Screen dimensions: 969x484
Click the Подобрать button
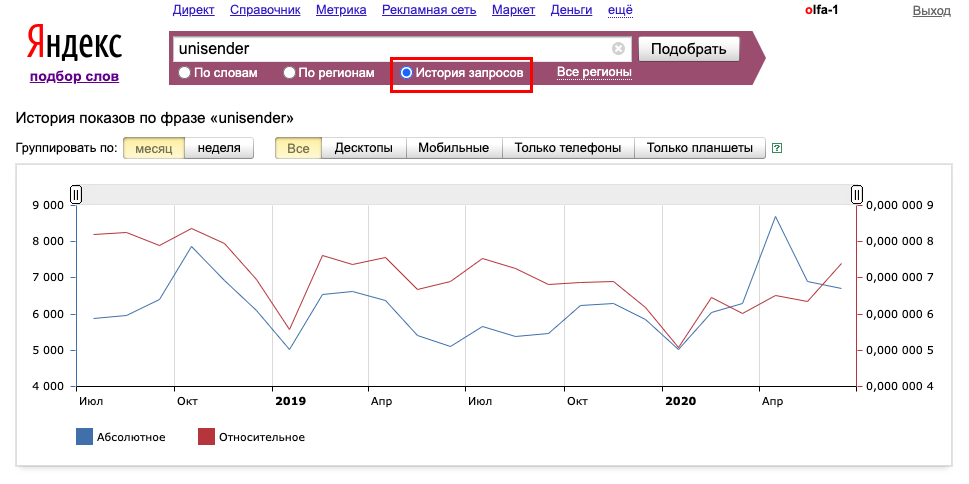pos(688,49)
